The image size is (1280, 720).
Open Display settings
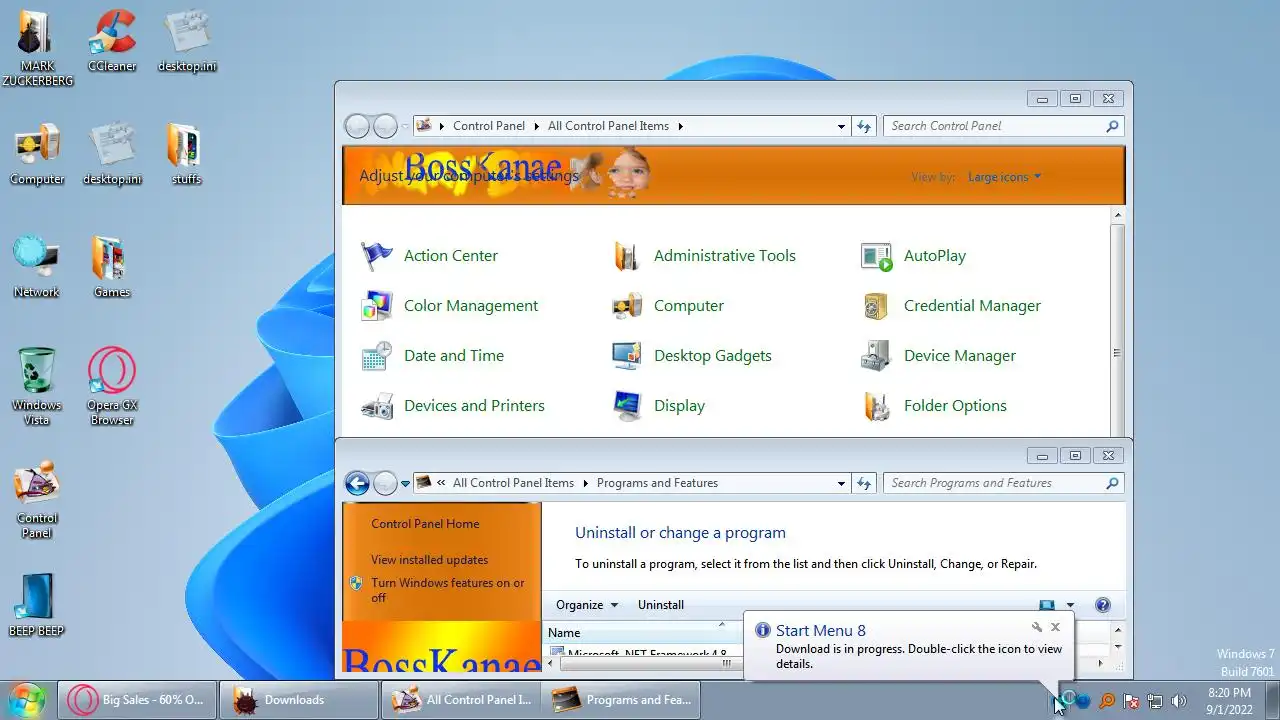(658, 406)
